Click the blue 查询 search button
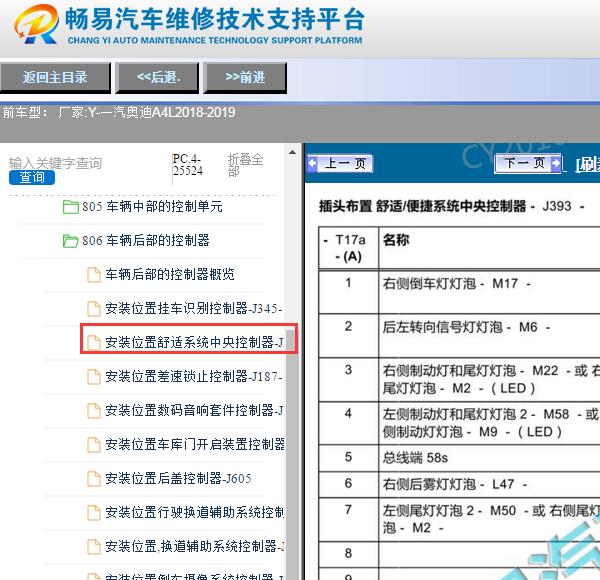Image resolution: width=600 pixels, height=580 pixels. click(x=32, y=178)
